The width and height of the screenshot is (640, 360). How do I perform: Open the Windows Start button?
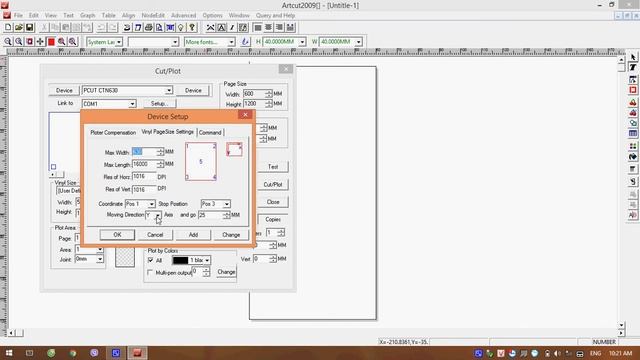click(9, 353)
